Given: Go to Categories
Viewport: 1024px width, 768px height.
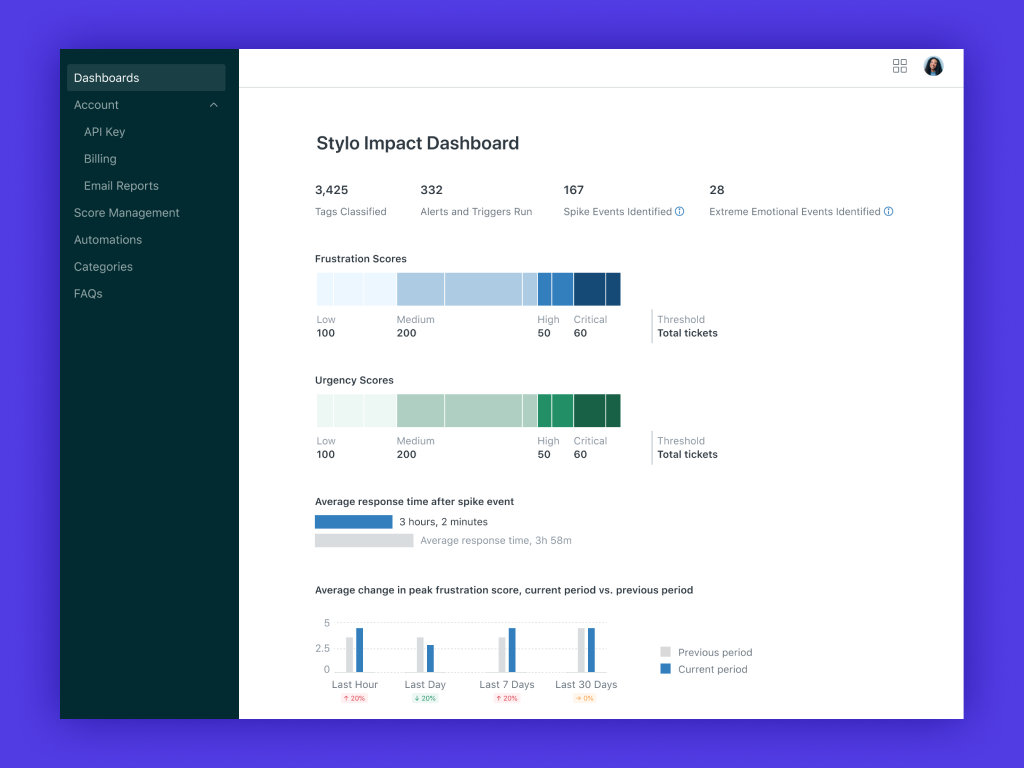Looking at the screenshot, I should (103, 266).
